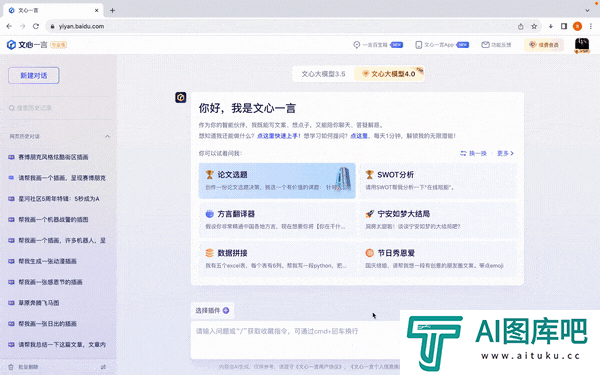600x375 pixels.
Task: Click the 搜索历史记录 search field
Action: pos(59,108)
